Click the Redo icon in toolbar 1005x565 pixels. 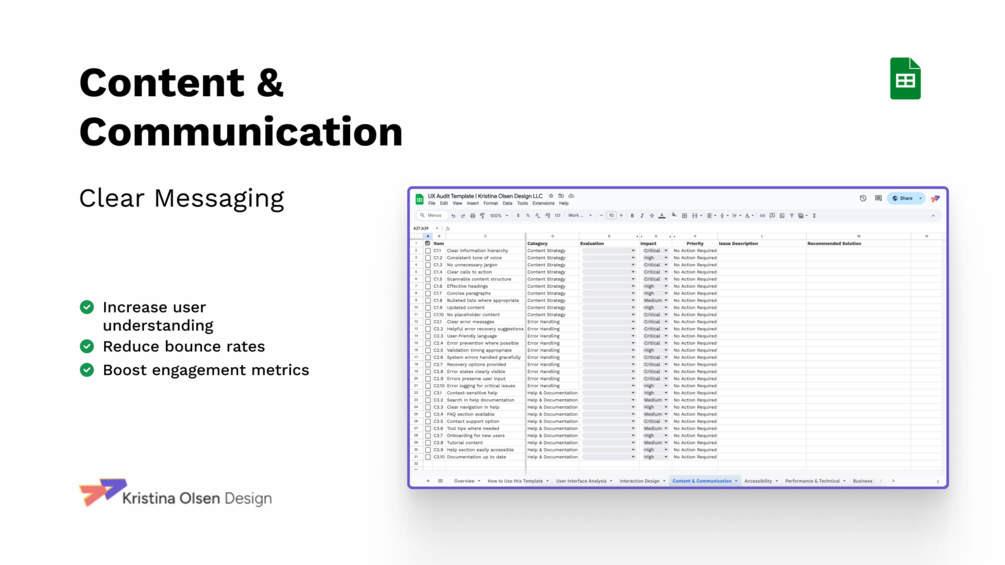click(x=463, y=215)
